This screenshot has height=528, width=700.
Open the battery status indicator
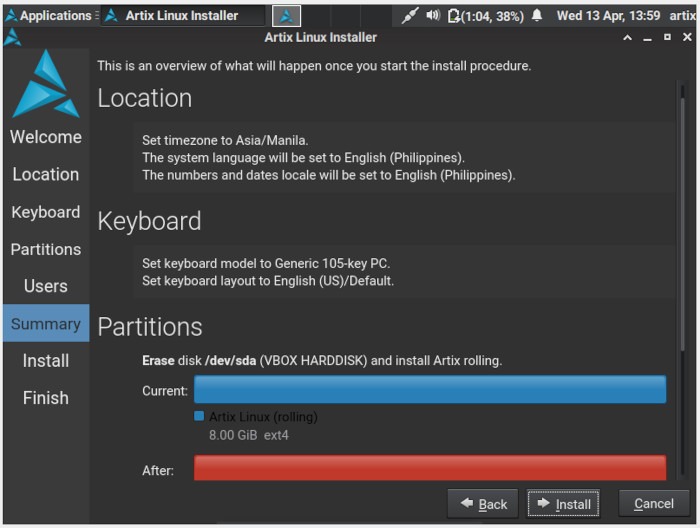click(x=486, y=16)
